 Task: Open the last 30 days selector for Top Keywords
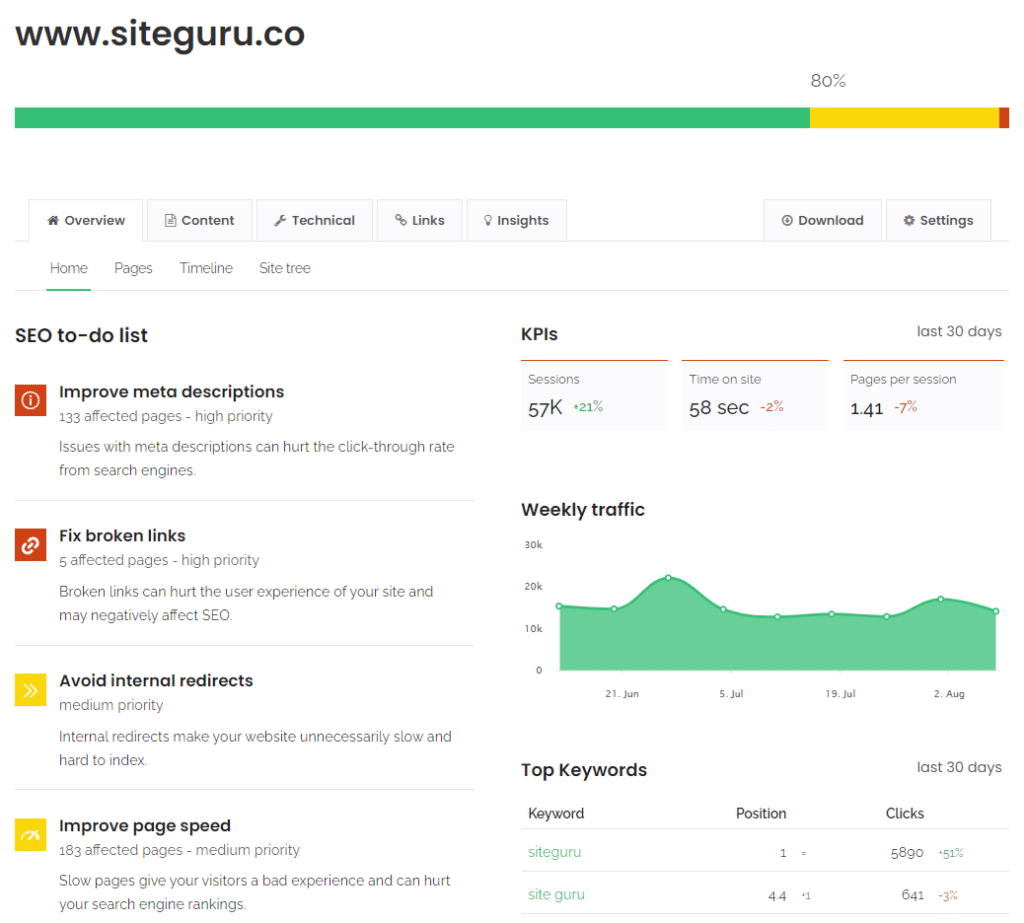pyautogui.click(x=959, y=767)
